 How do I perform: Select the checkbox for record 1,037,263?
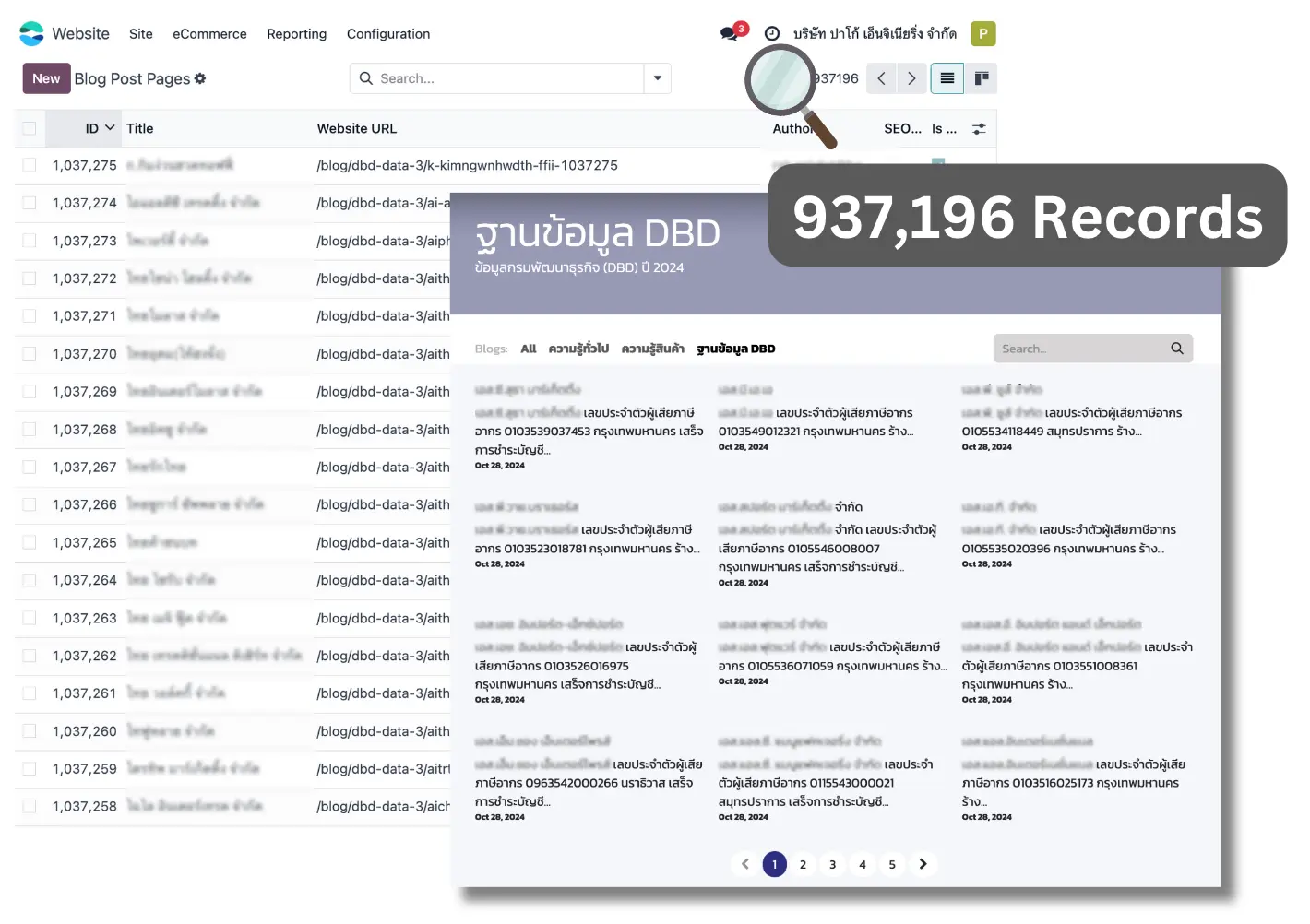tap(30, 618)
